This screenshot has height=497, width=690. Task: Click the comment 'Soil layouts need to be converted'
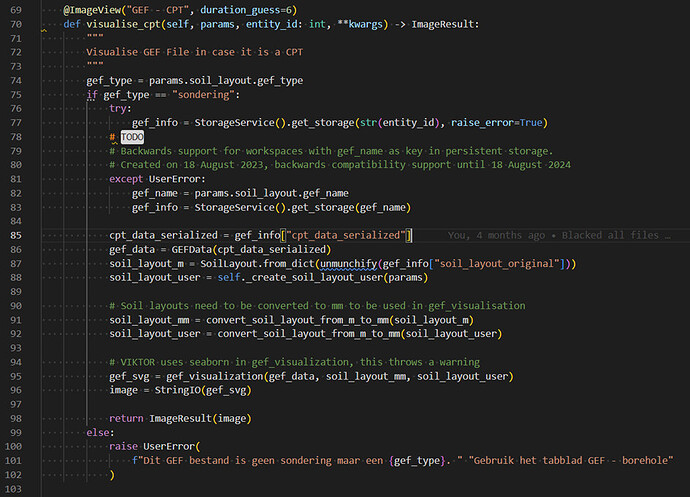[x=317, y=306]
